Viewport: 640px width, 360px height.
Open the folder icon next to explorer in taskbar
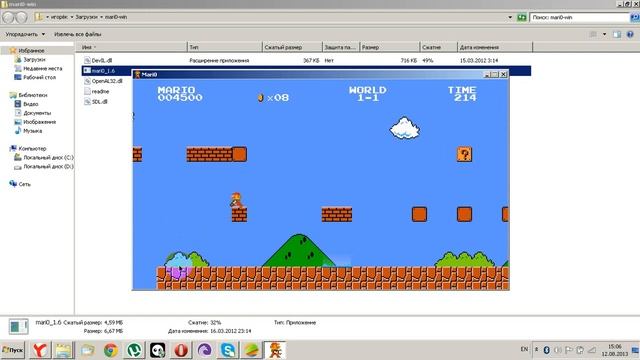tap(87, 350)
